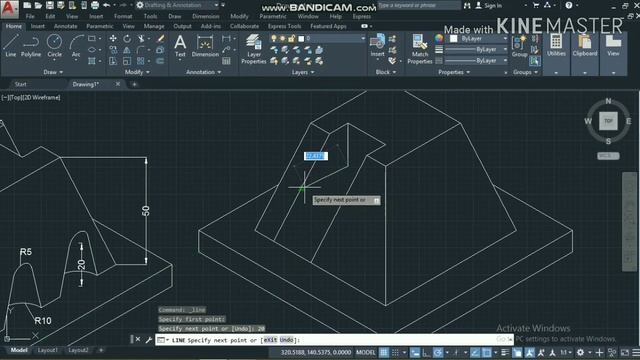This screenshot has height=360, width=640.
Task: Open the Express Tools ribbon tab
Action: point(284,26)
